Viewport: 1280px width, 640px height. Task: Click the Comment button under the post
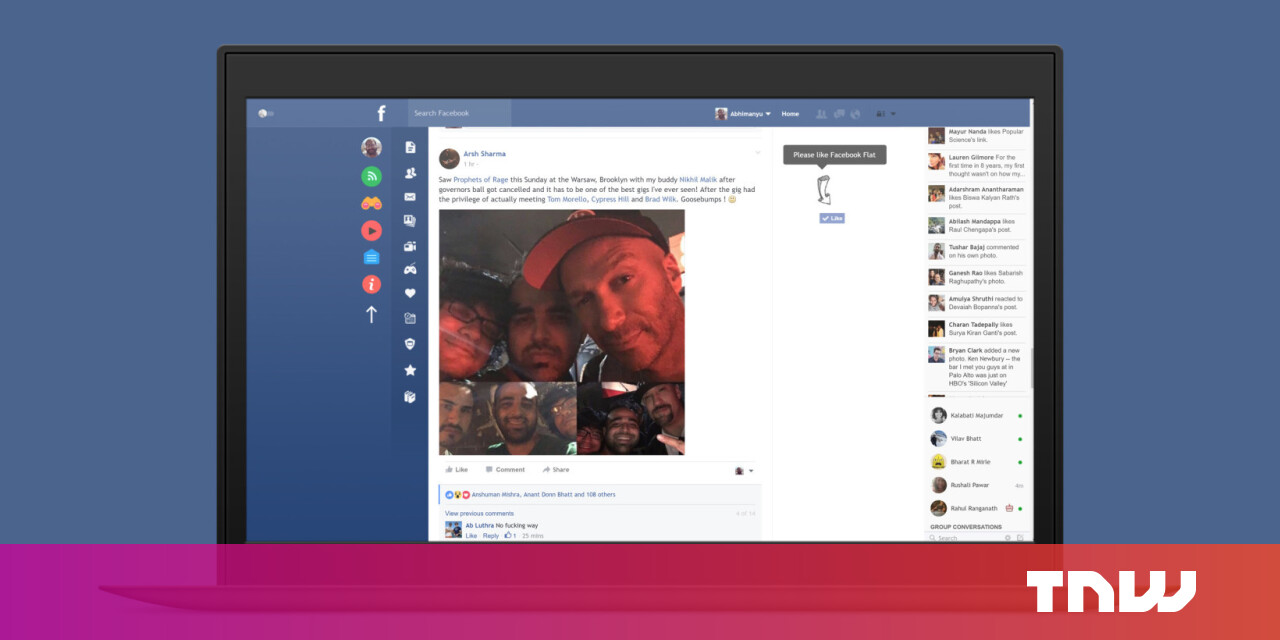(505, 470)
